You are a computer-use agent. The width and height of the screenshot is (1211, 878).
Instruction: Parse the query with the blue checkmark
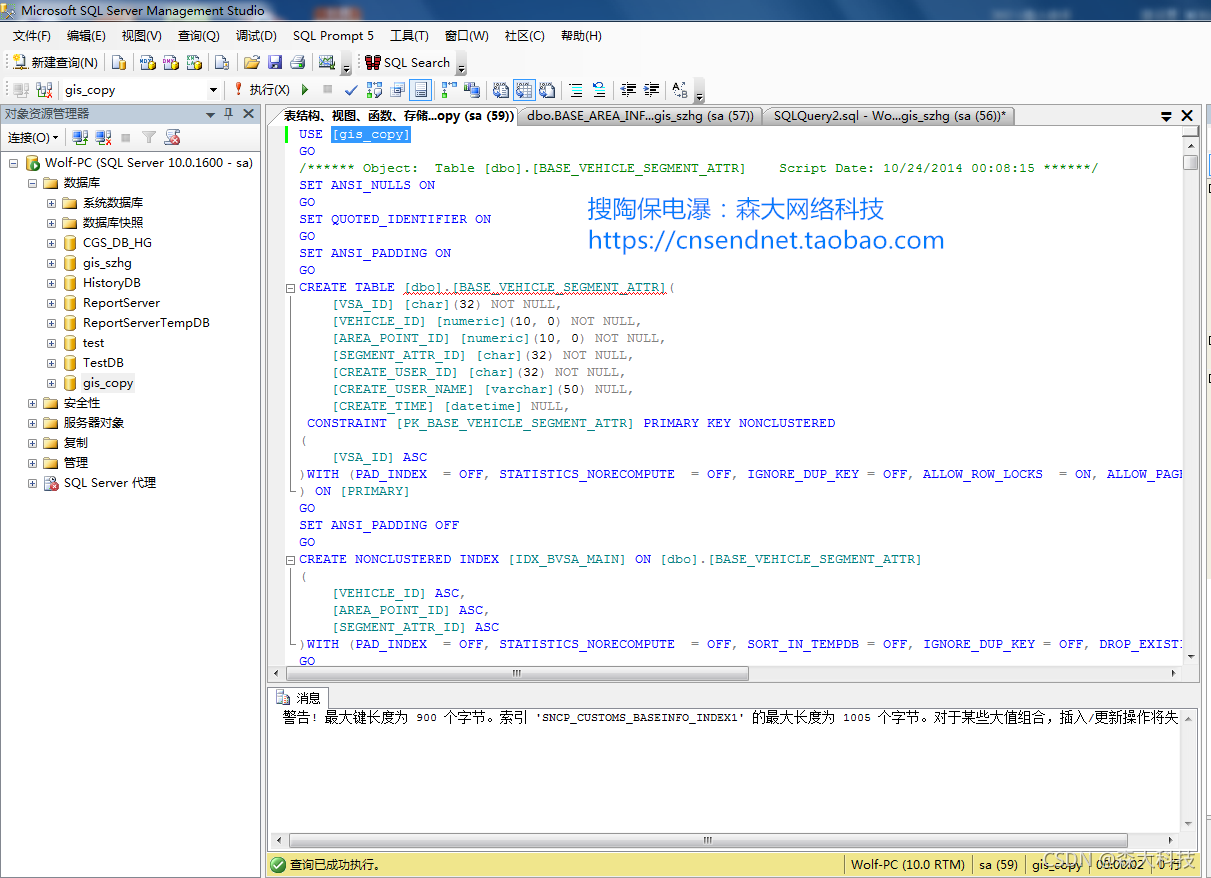point(351,90)
